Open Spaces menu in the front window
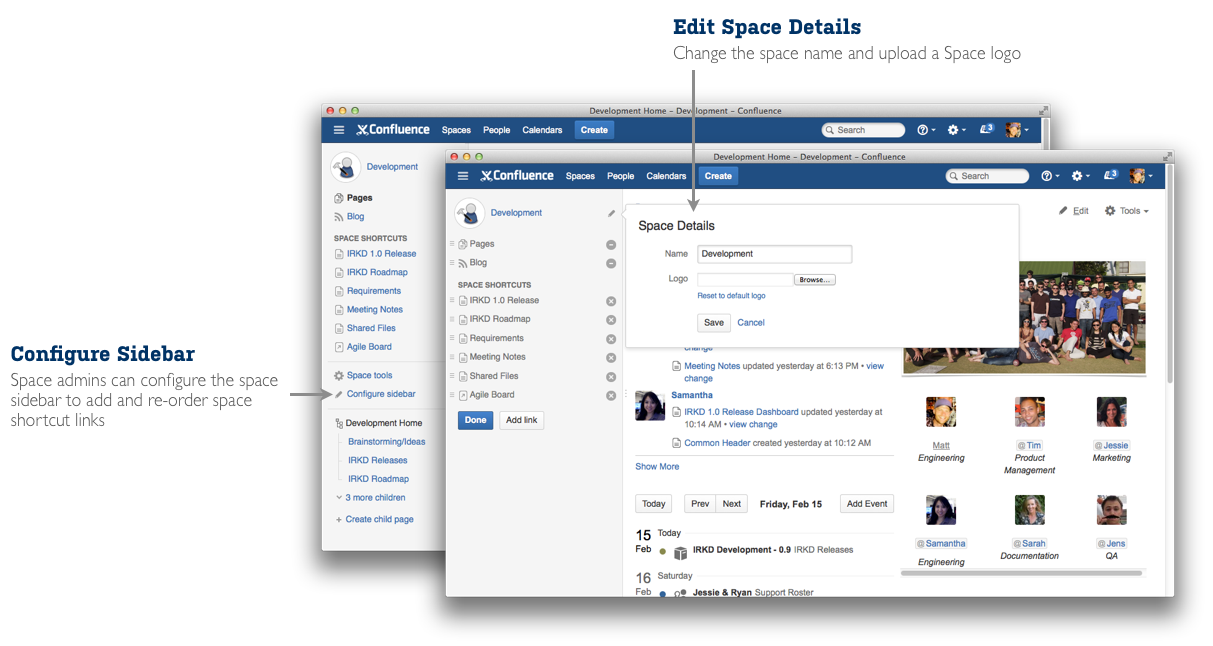1213x646 pixels. (x=580, y=176)
